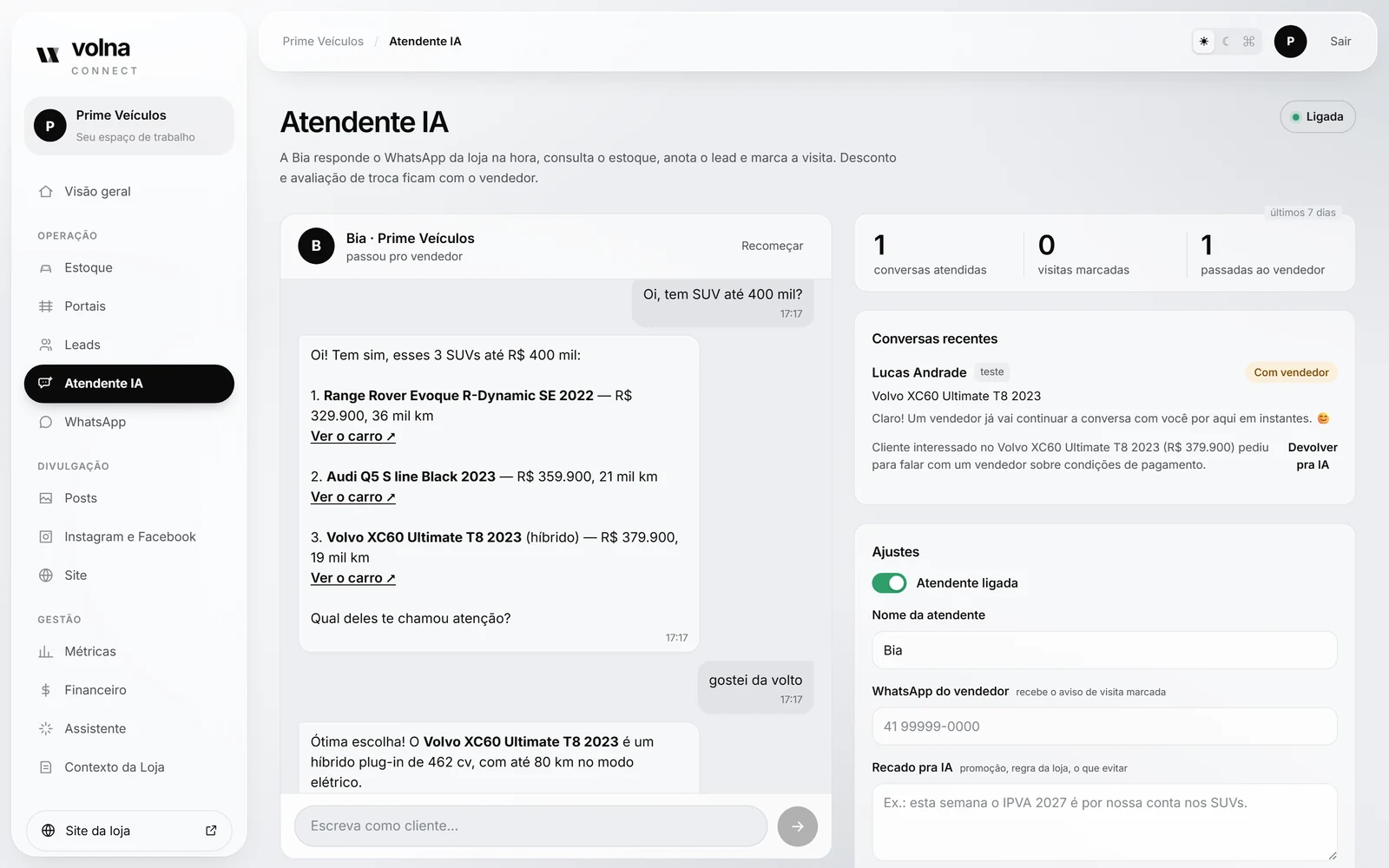This screenshot has width=1389, height=868.
Task: Click the Contexto da Loja document icon
Action: tap(46, 767)
